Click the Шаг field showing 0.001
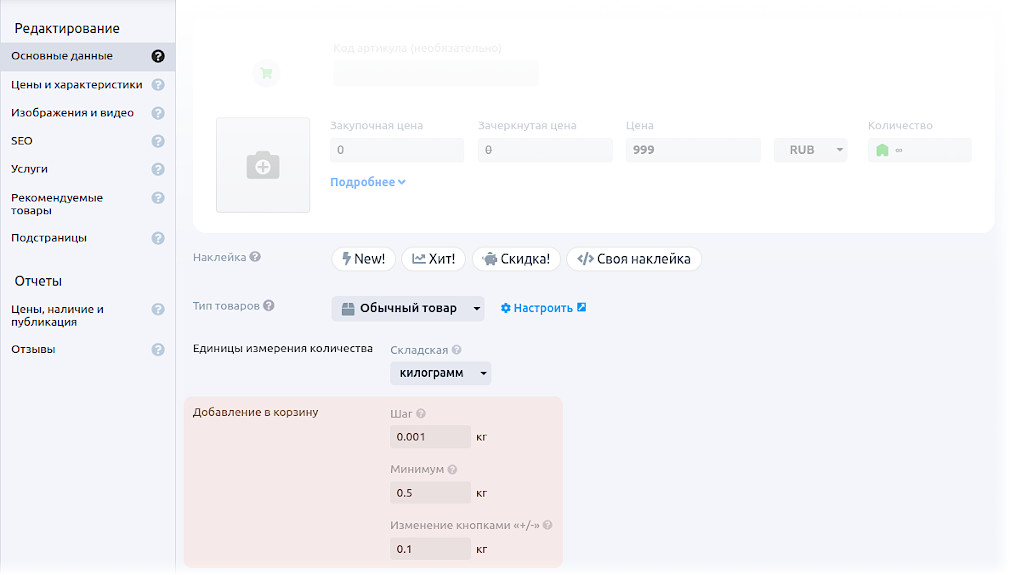Screen dimensions: 1010x575 430,437
